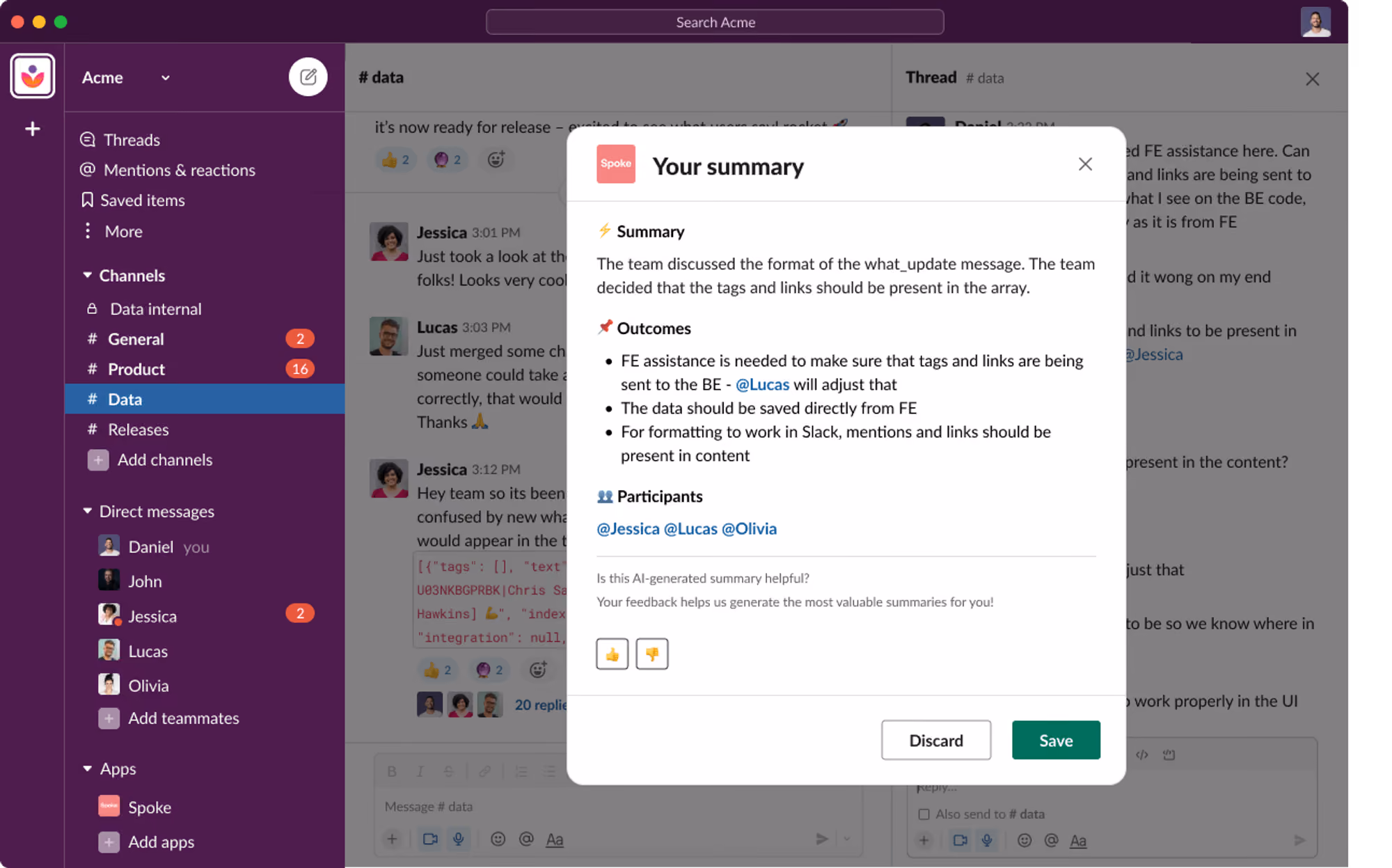Image resolution: width=1392 pixels, height=868 pixels.
Task: Click the Search Acme field
Action: point(715,22)
